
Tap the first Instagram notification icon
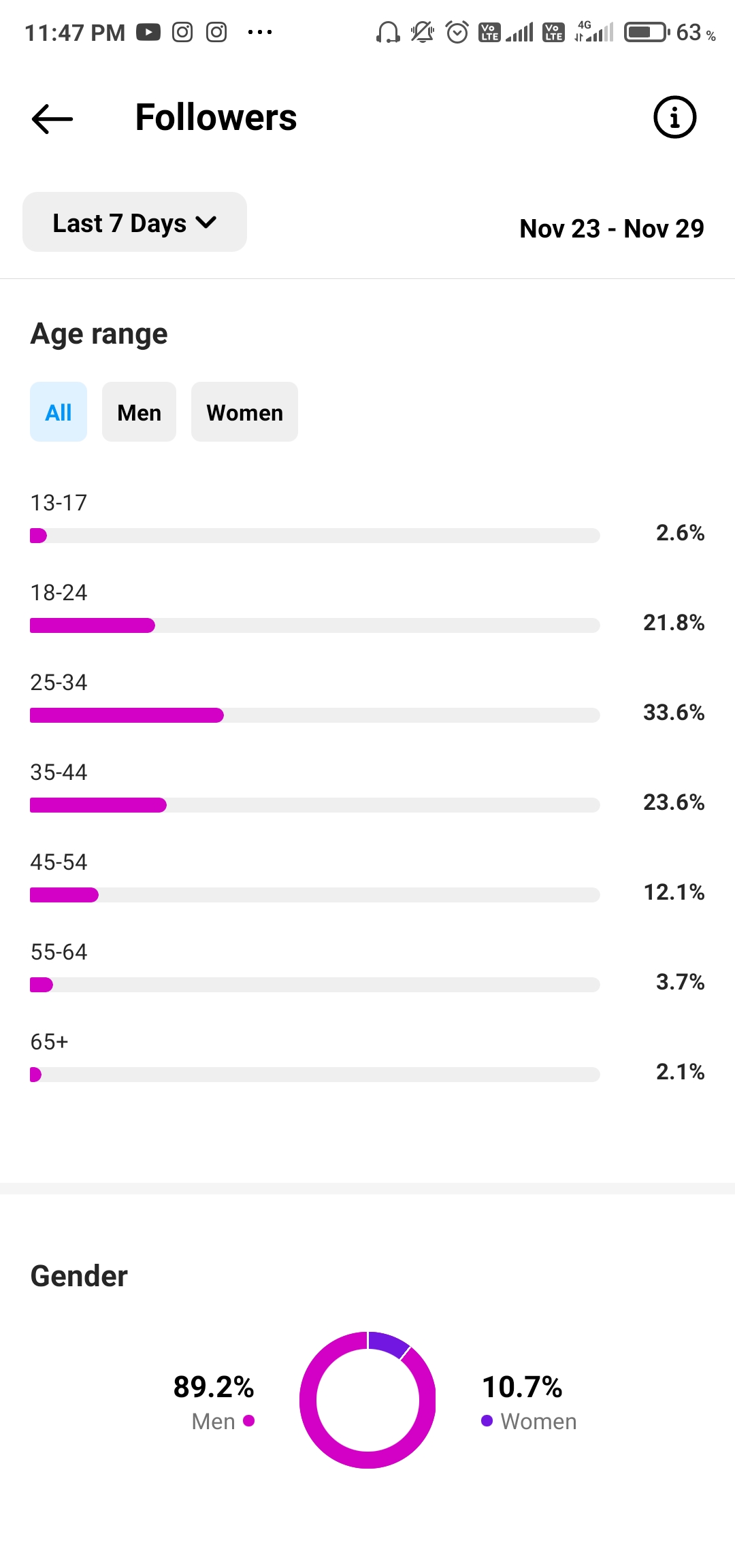coord(182,32)
